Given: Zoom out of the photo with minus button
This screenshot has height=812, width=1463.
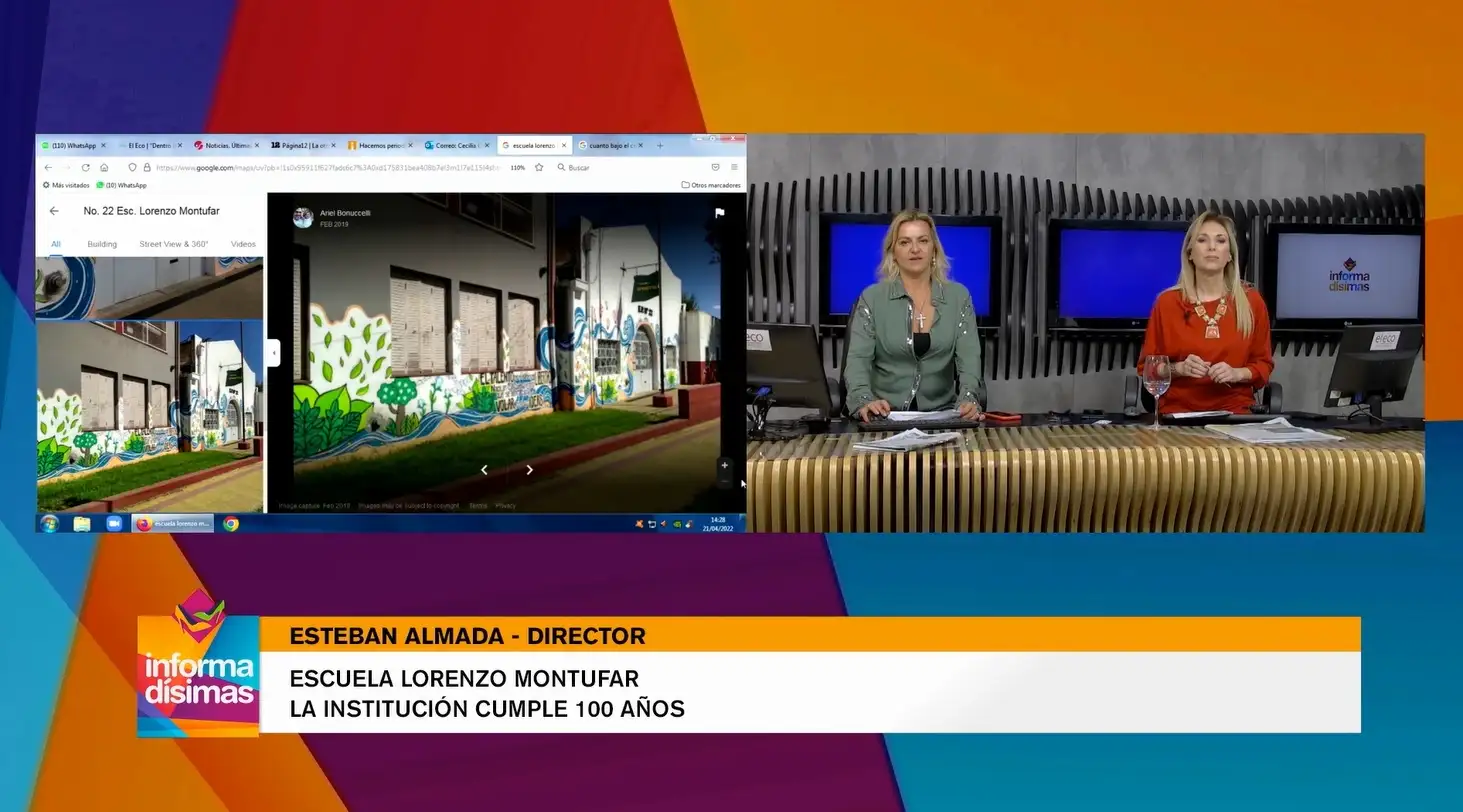Looking at the screenshot, I should pyautogui.click(x=725, y=481).
